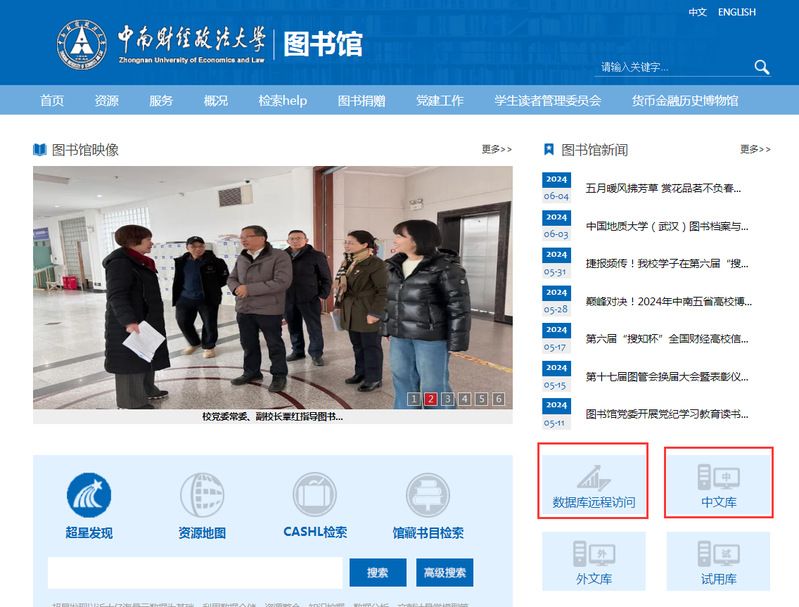Select the CASHL检索 icon
The image size is (799, 607).
(x=315, y=495)
